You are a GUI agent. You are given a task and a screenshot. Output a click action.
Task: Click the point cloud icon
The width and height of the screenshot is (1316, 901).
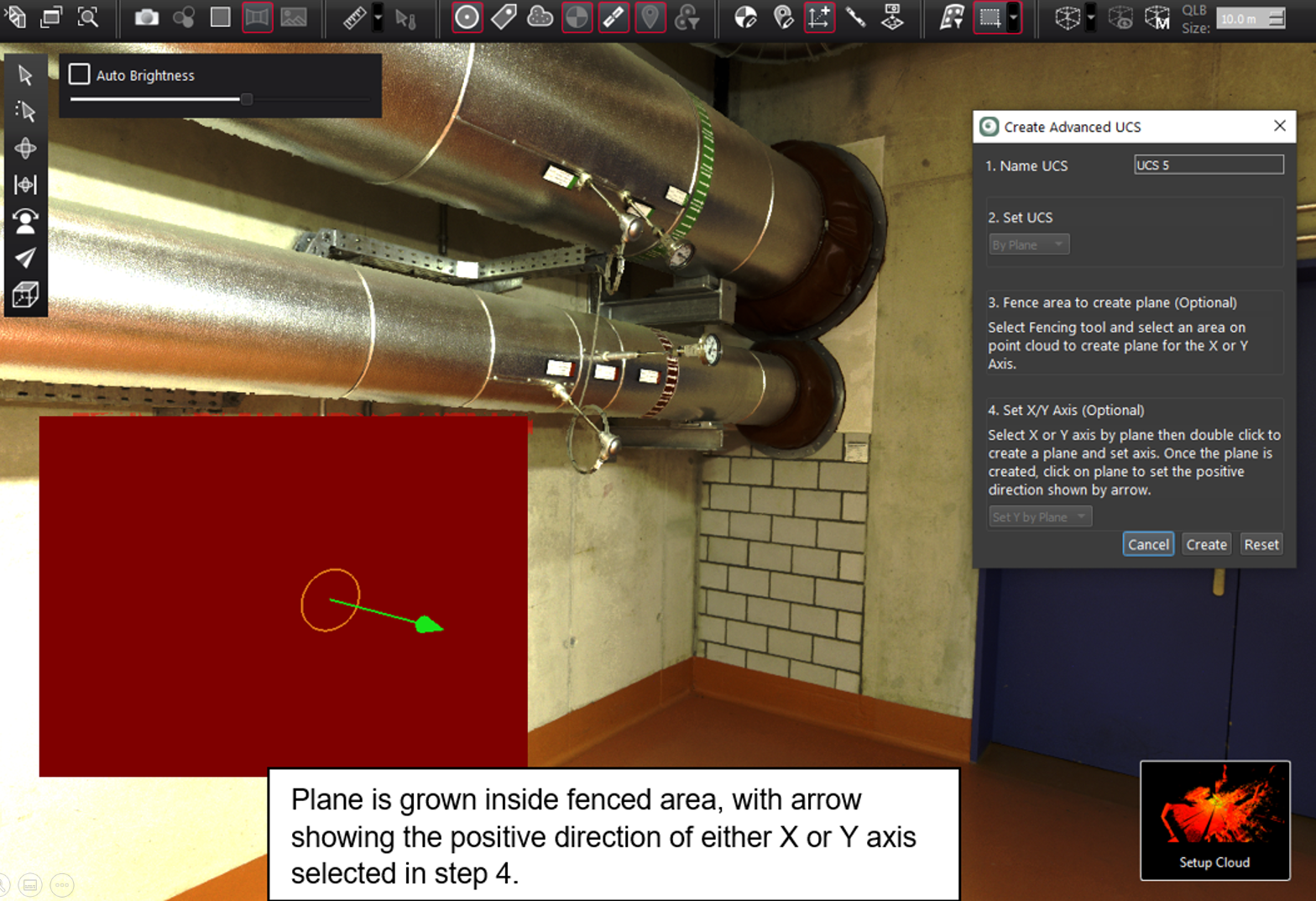tap(540, 17)
